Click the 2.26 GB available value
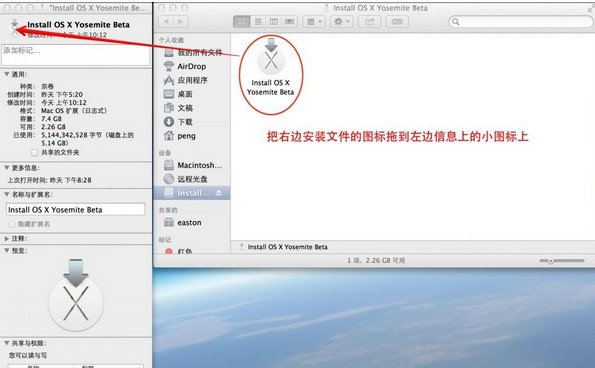 point(54,127)
